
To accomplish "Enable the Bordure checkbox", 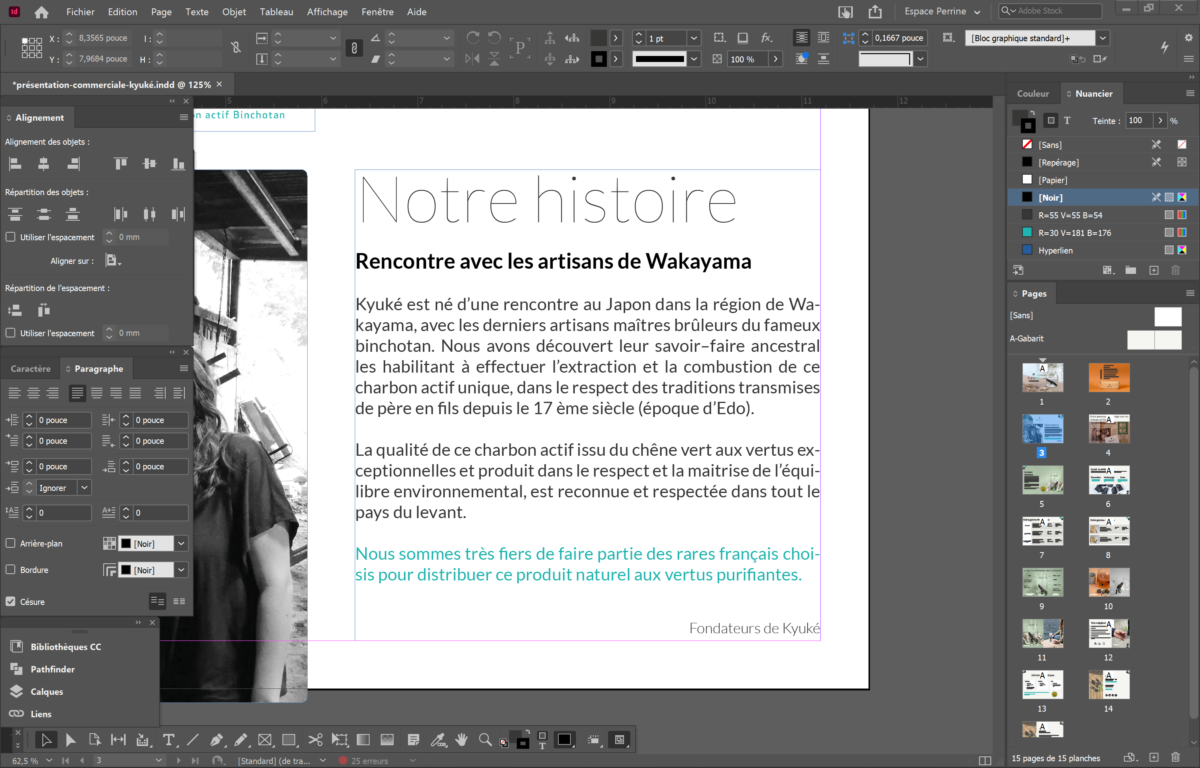I will [x=11, y=570].
